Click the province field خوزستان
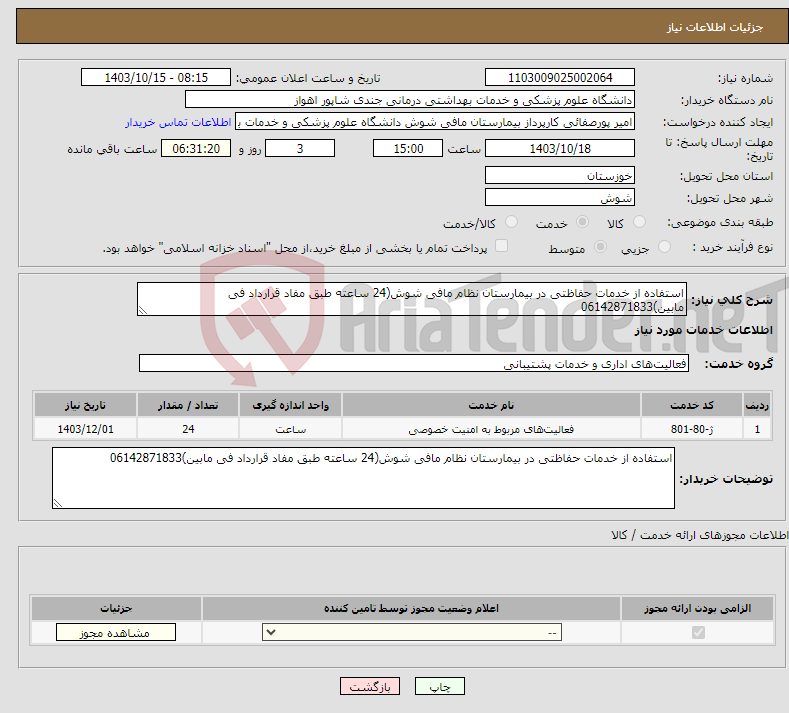The width and height of the screenshot is (789, 713). (560, 175)
